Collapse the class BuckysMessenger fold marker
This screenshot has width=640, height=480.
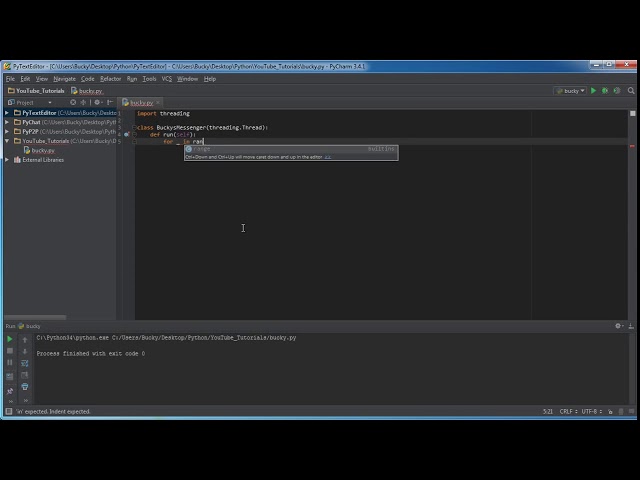tap(134, 127)
